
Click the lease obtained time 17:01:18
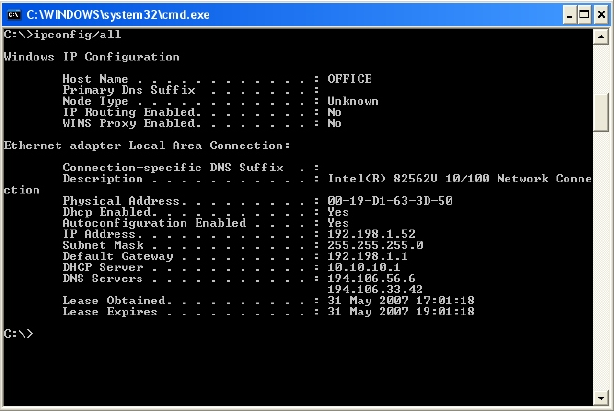pos(445,300)
